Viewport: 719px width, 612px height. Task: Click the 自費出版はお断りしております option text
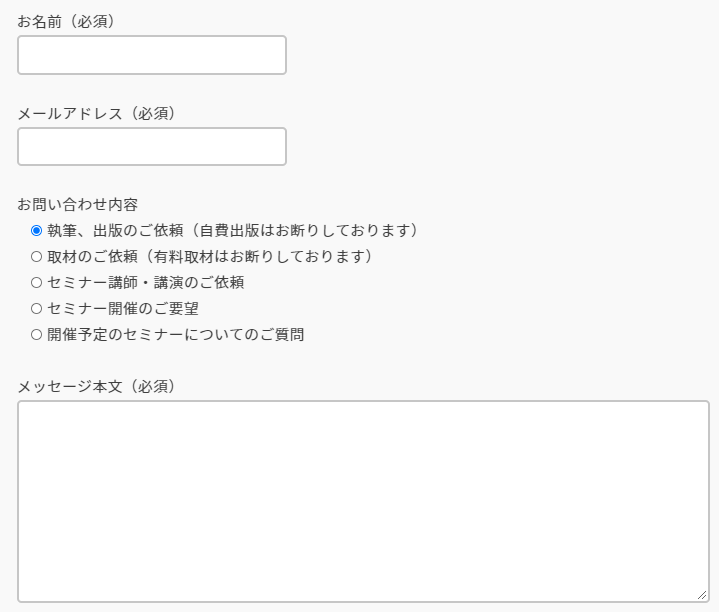306,230
